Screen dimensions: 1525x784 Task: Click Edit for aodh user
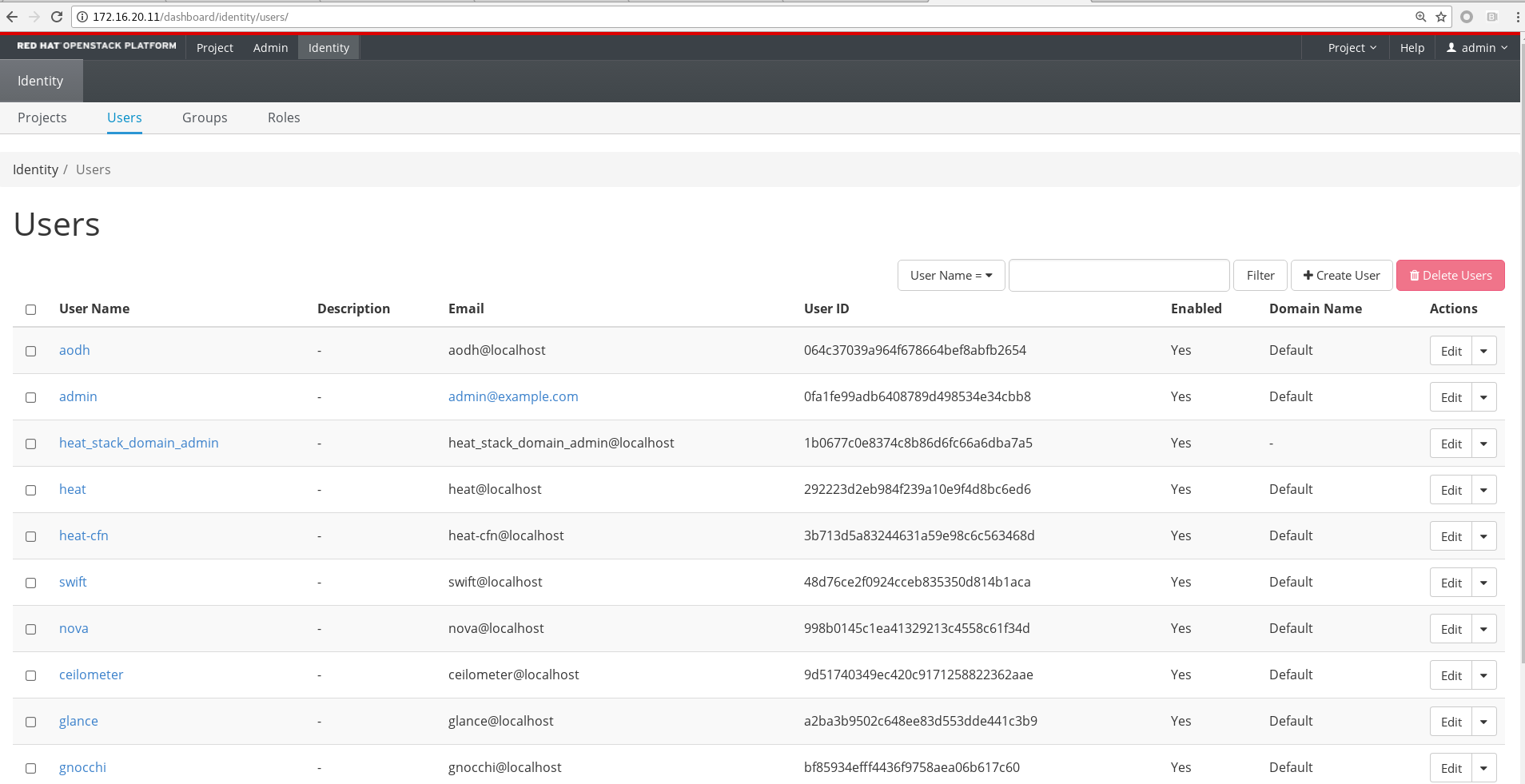[x=1451, y=351]
